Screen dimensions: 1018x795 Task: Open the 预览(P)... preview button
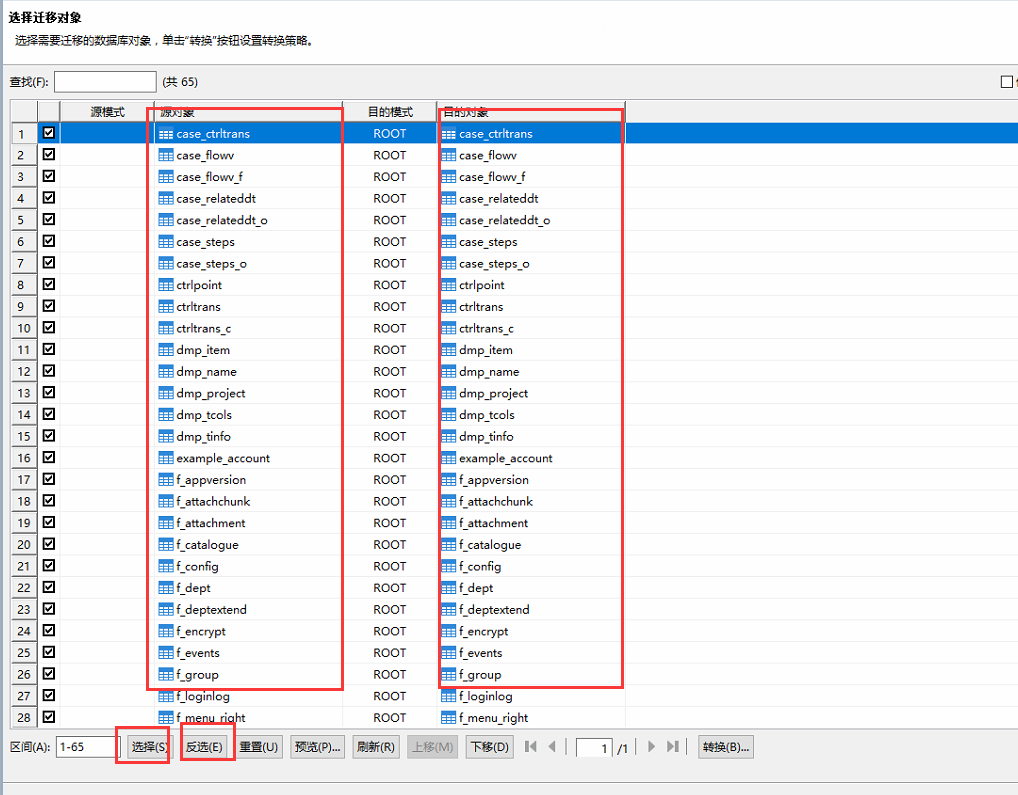coord(318,747)
